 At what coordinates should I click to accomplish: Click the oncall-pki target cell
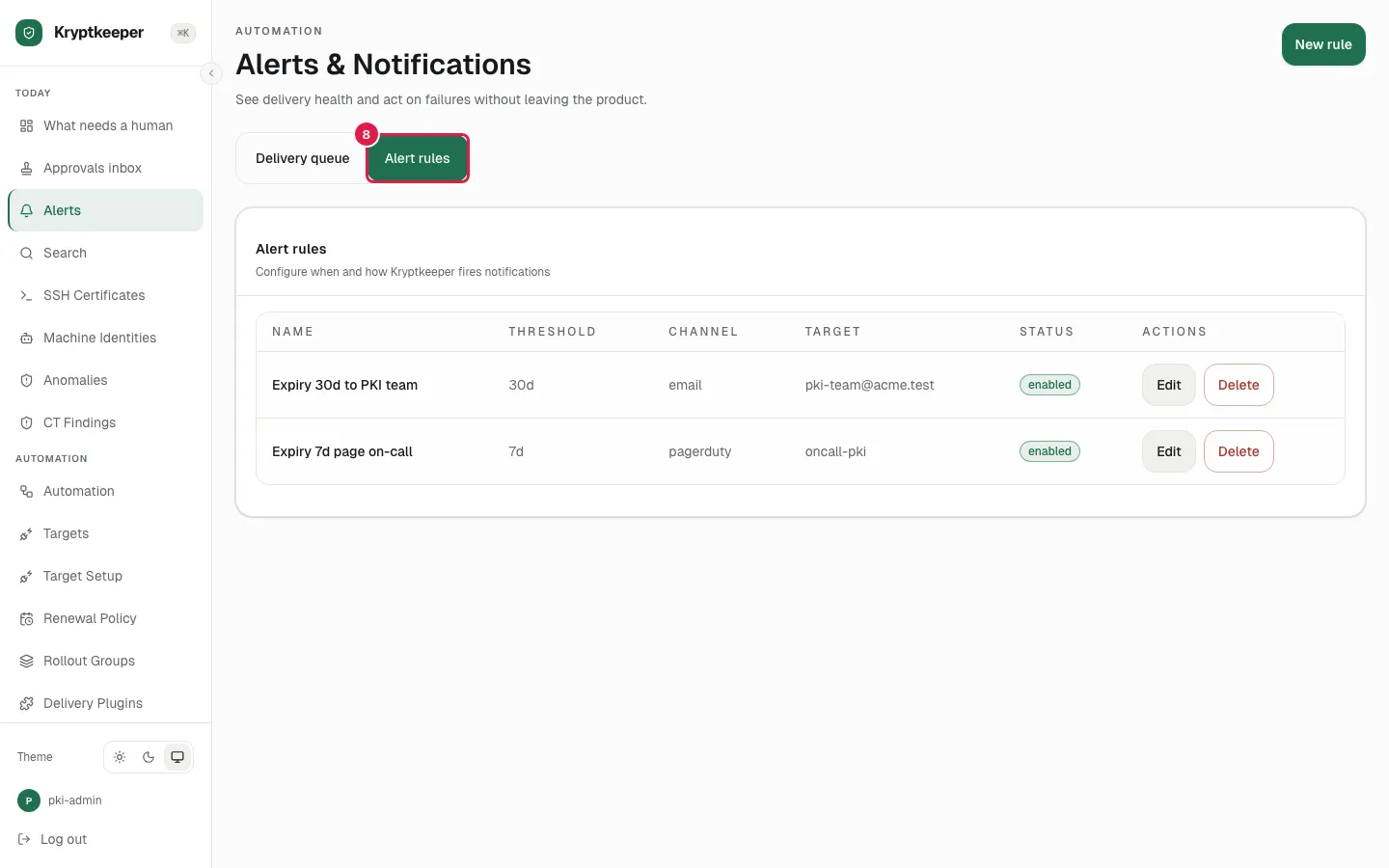coord(835,451)
